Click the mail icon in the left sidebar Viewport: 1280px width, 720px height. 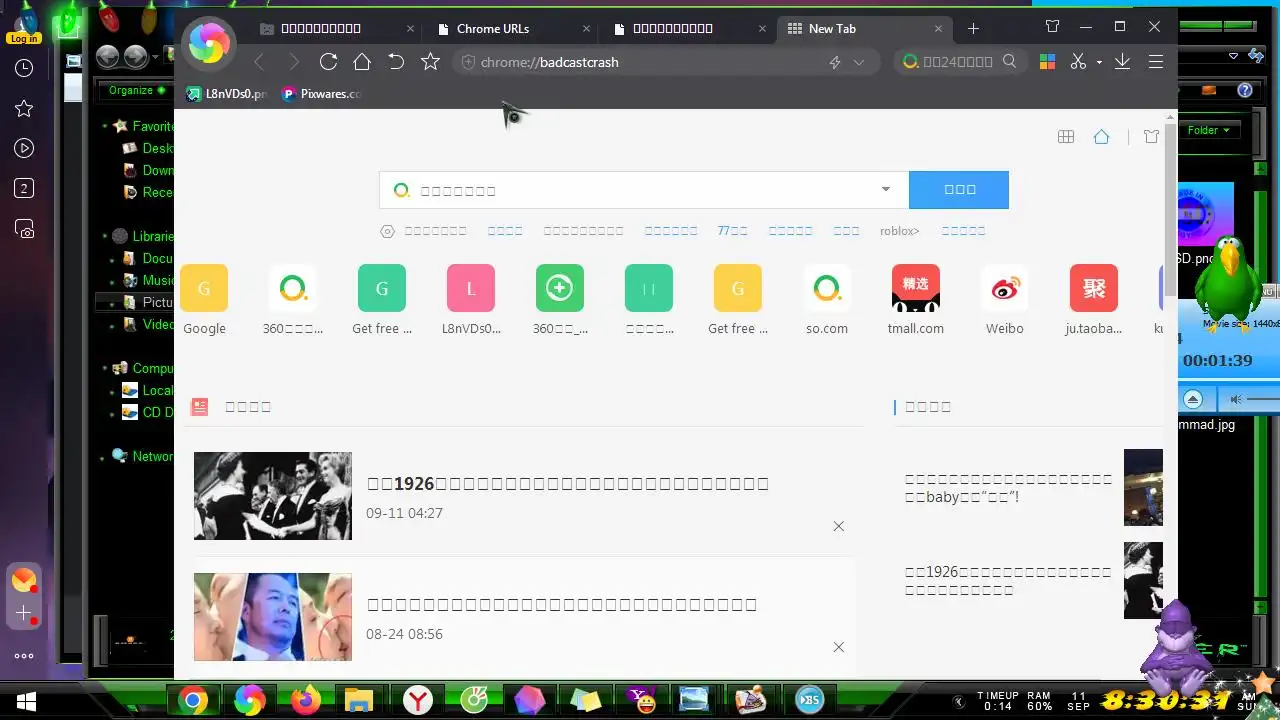[24, 580]
